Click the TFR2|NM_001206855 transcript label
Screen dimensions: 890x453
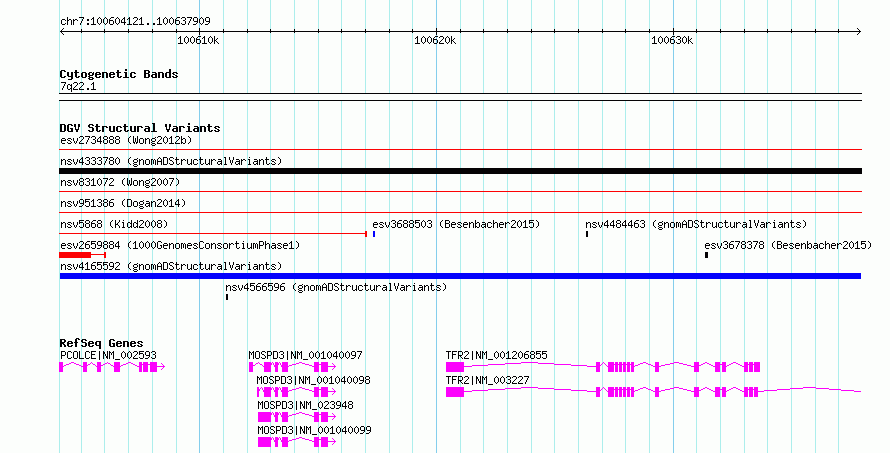[x=497, y=355]
